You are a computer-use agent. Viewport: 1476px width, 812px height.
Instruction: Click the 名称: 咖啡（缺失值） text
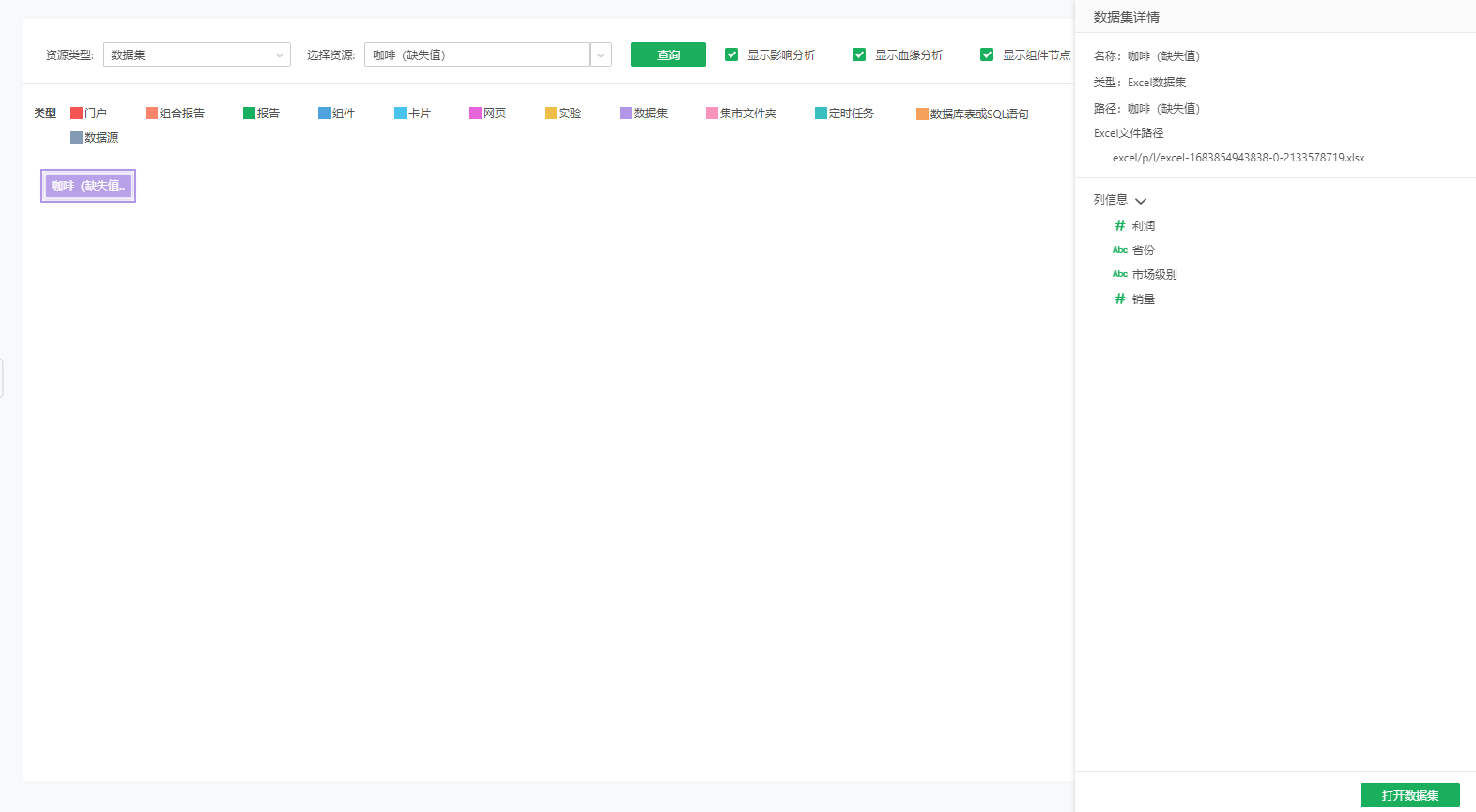[1146, 56]
